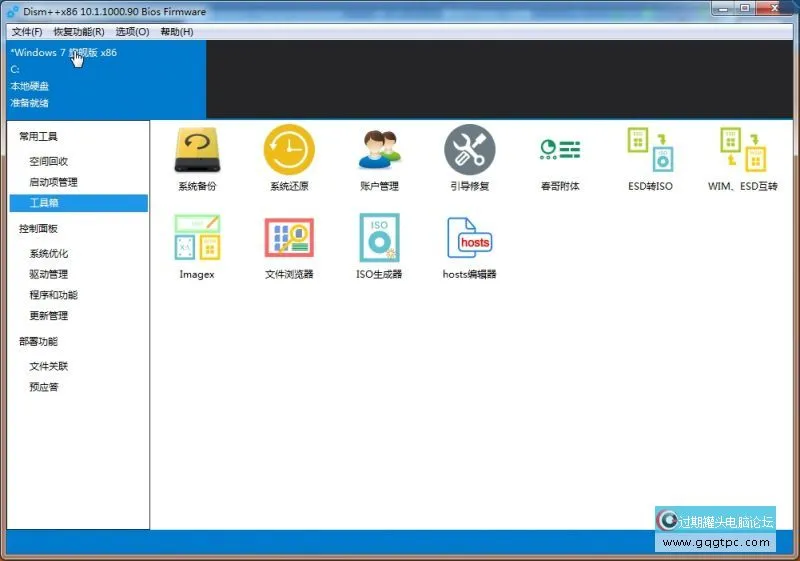Viewport: 800px width, 561px height.
Task: Open 账户管理 user accounts icon
Action: pos(379,150)
